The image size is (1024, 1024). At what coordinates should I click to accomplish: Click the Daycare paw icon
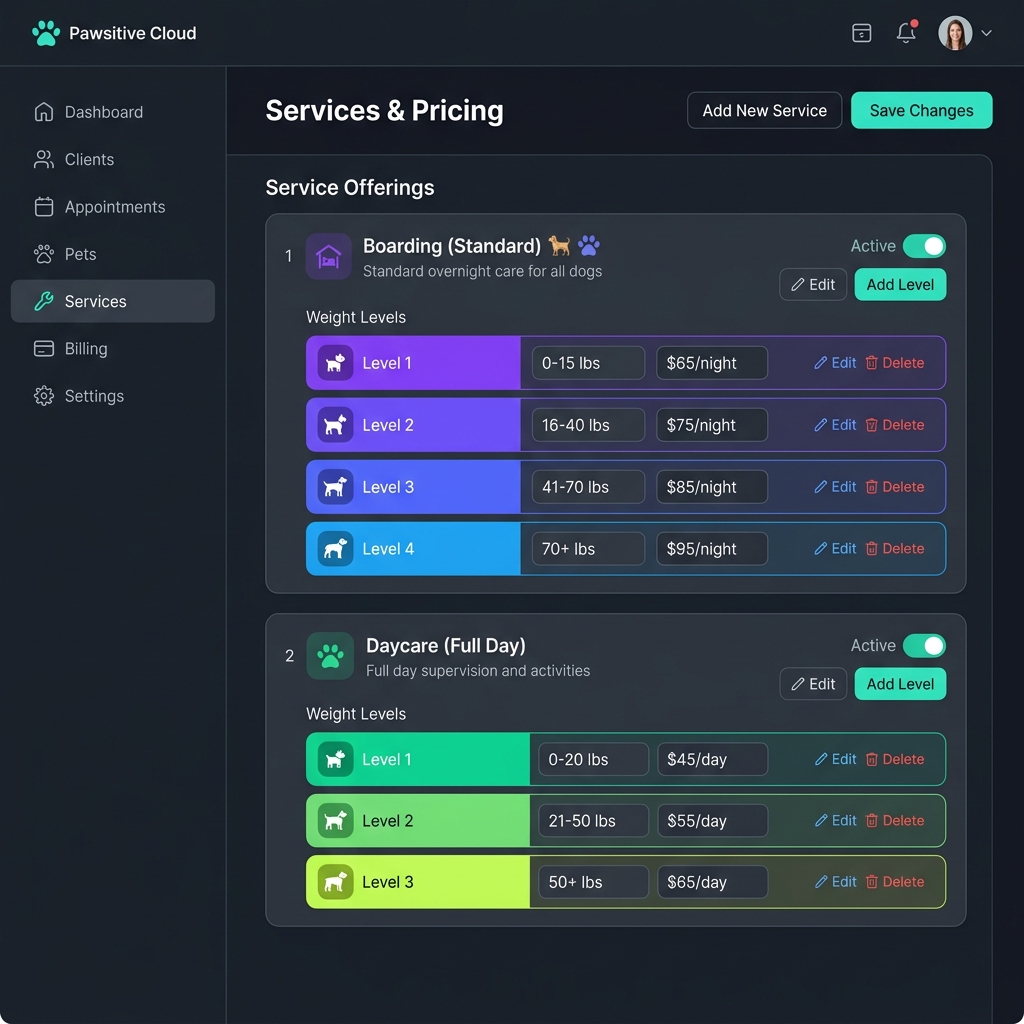tap(330, 656)
